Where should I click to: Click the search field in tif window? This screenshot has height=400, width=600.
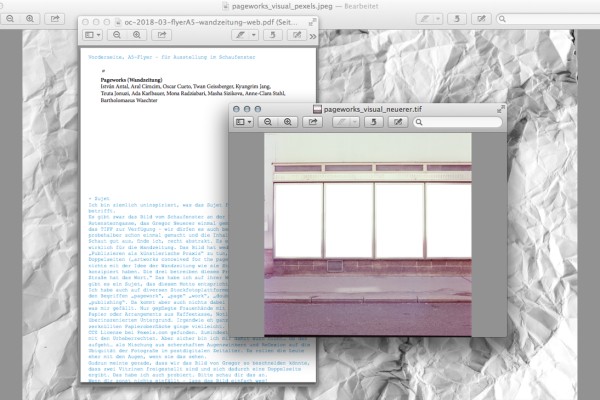[461, 122]
